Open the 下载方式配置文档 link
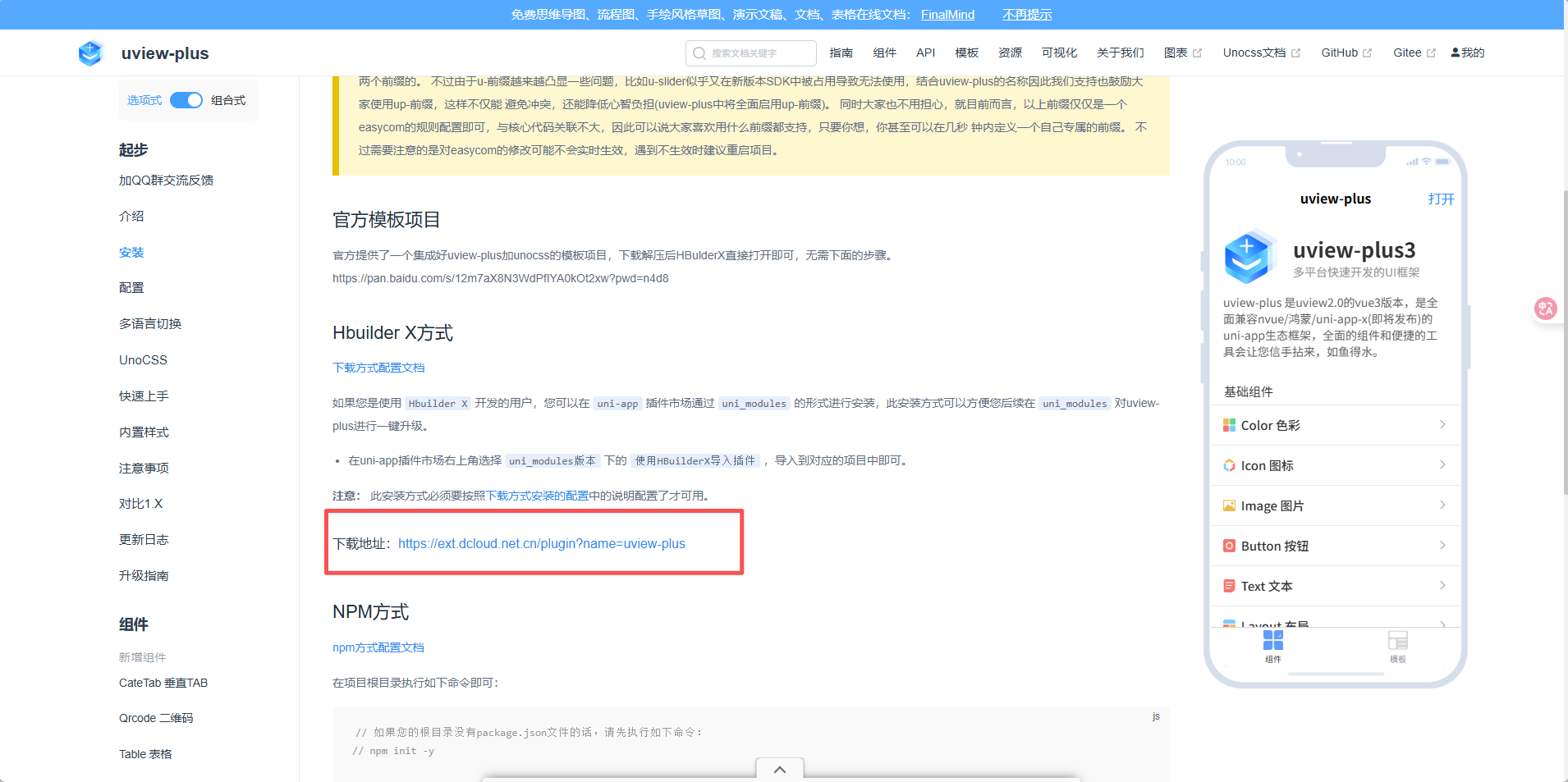Viewport: 1568px width, 782px height. (378, 367)
